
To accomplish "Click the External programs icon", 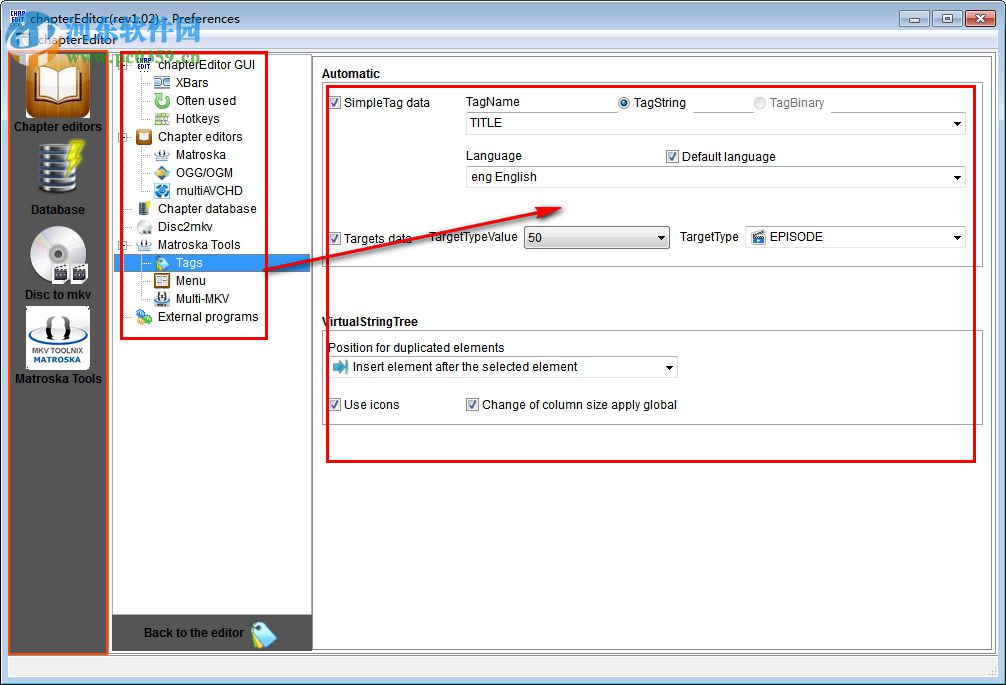I will (144, 317).
